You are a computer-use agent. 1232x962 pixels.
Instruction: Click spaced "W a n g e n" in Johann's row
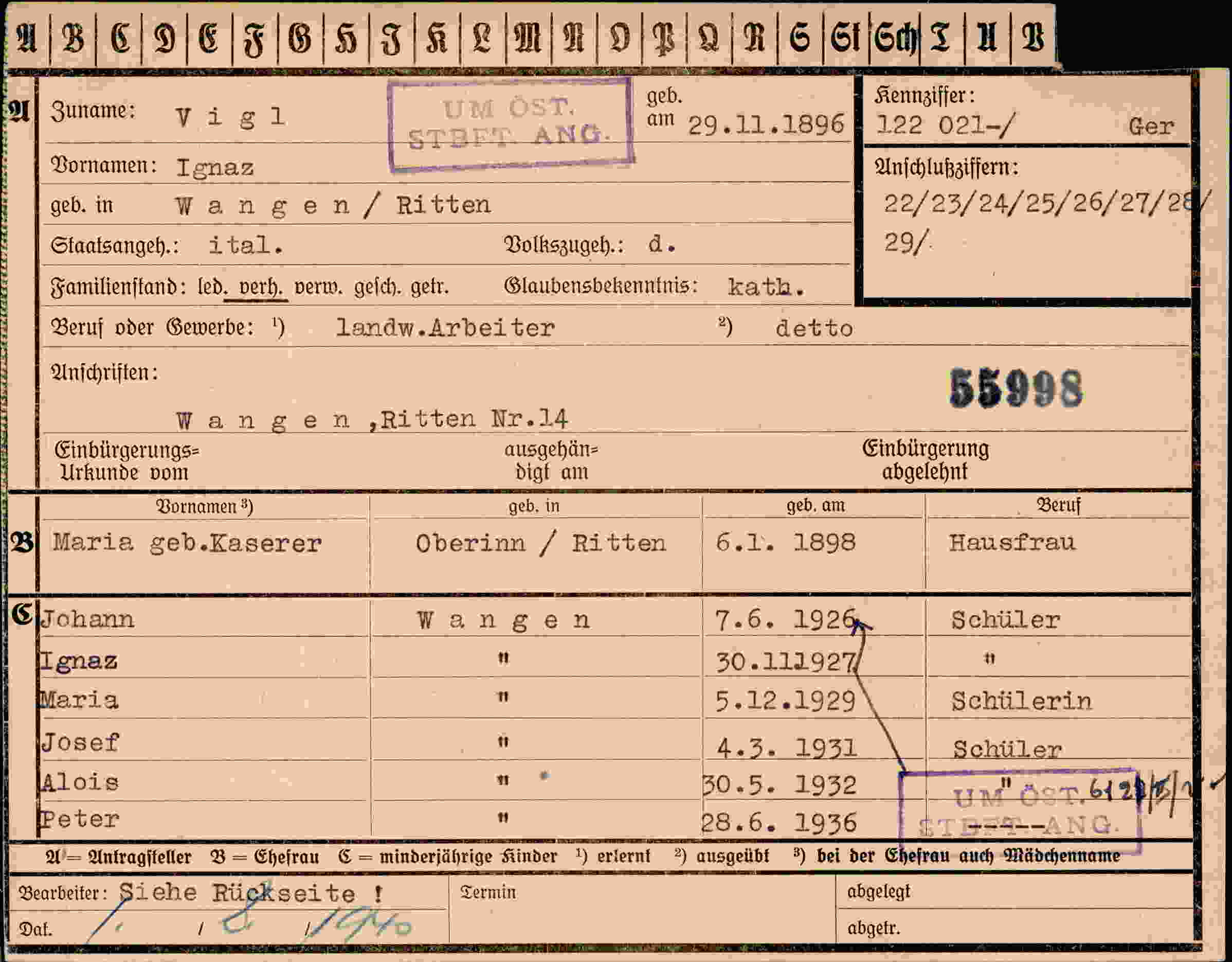[503, 621]
